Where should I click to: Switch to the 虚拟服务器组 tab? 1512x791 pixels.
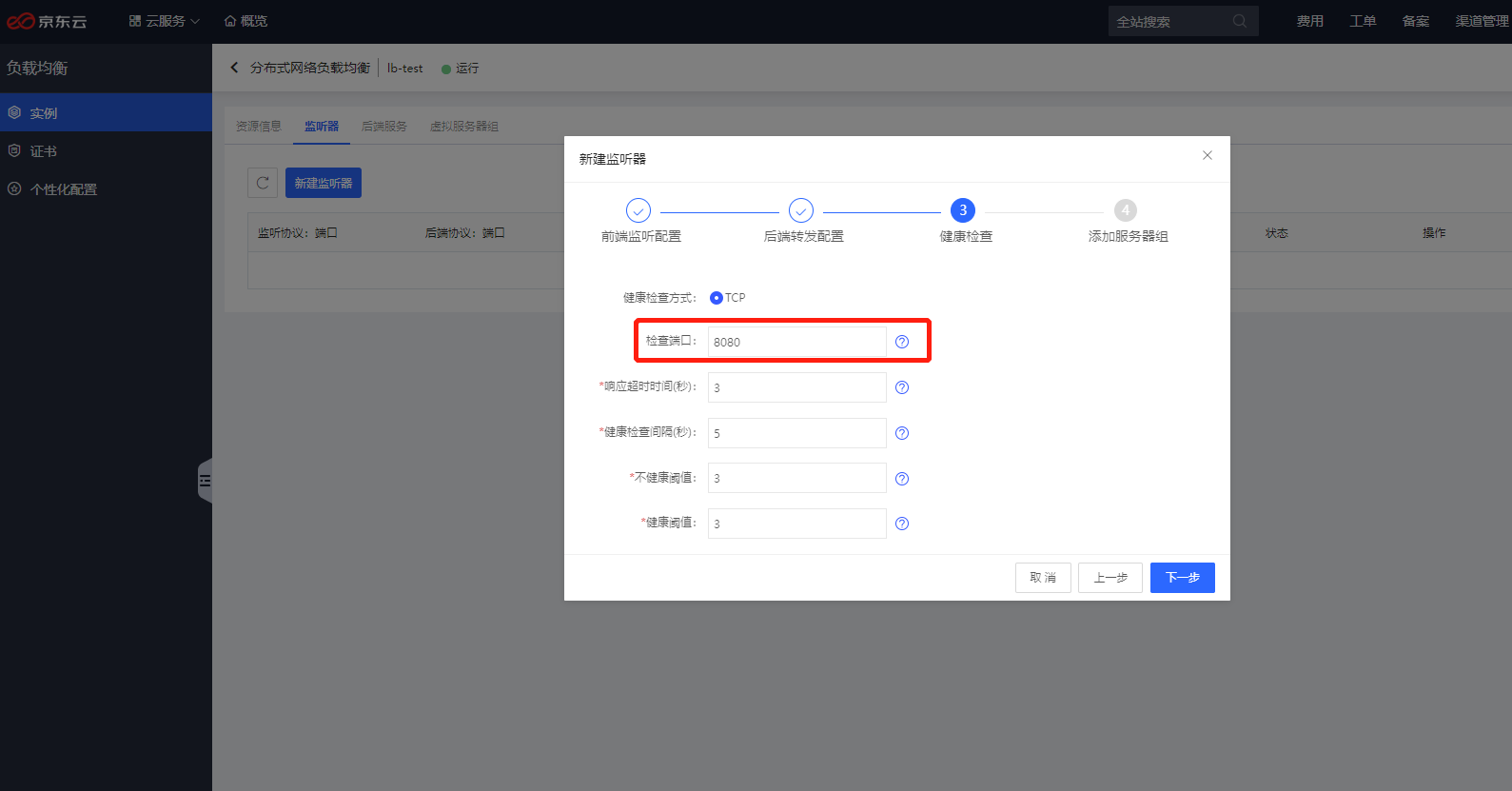coord(464,126)
